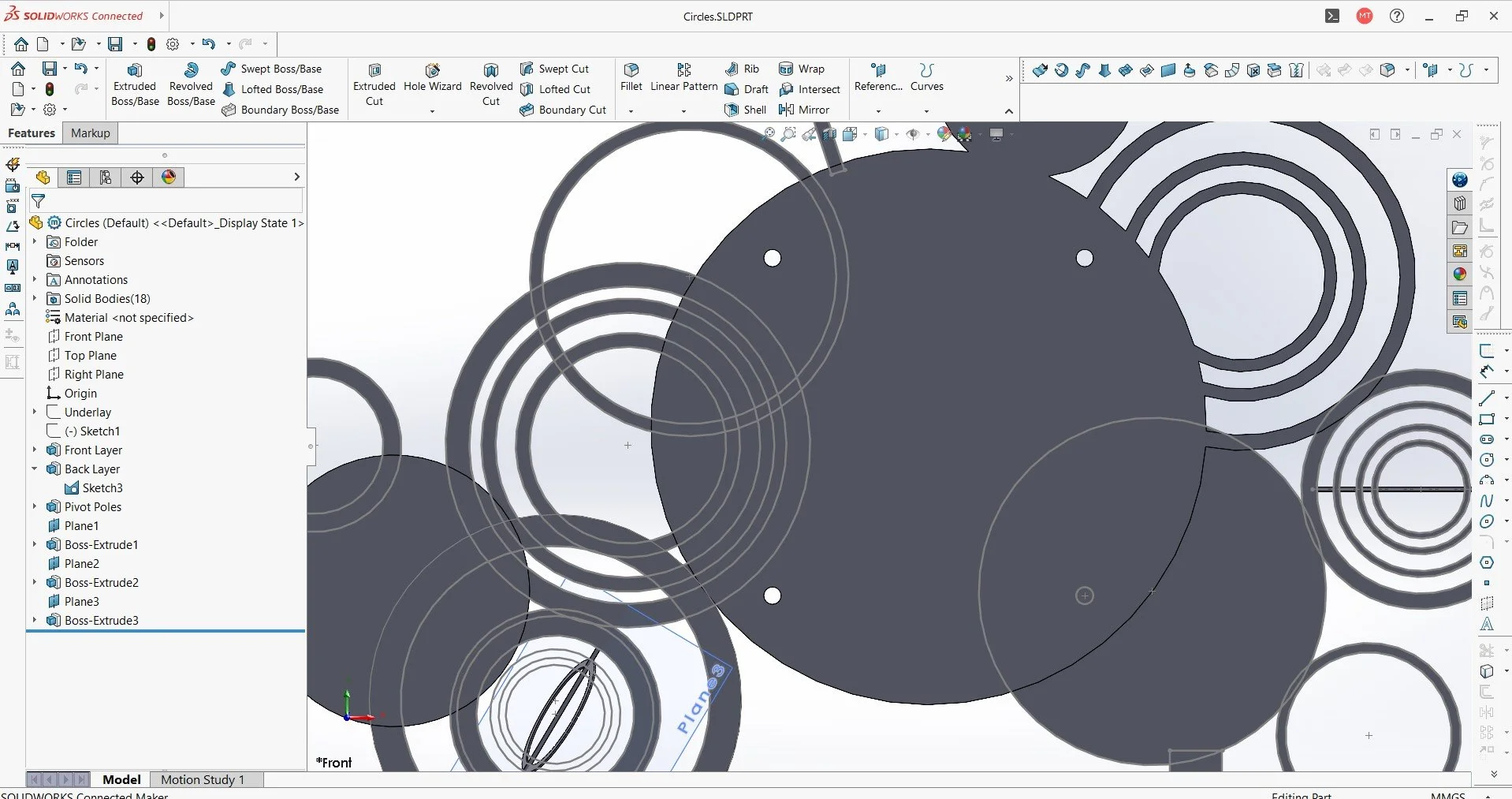Expand the Pivot Poles feature
Image resolution: width=1512 pixels, height=799 pixels.
point(34,507)
